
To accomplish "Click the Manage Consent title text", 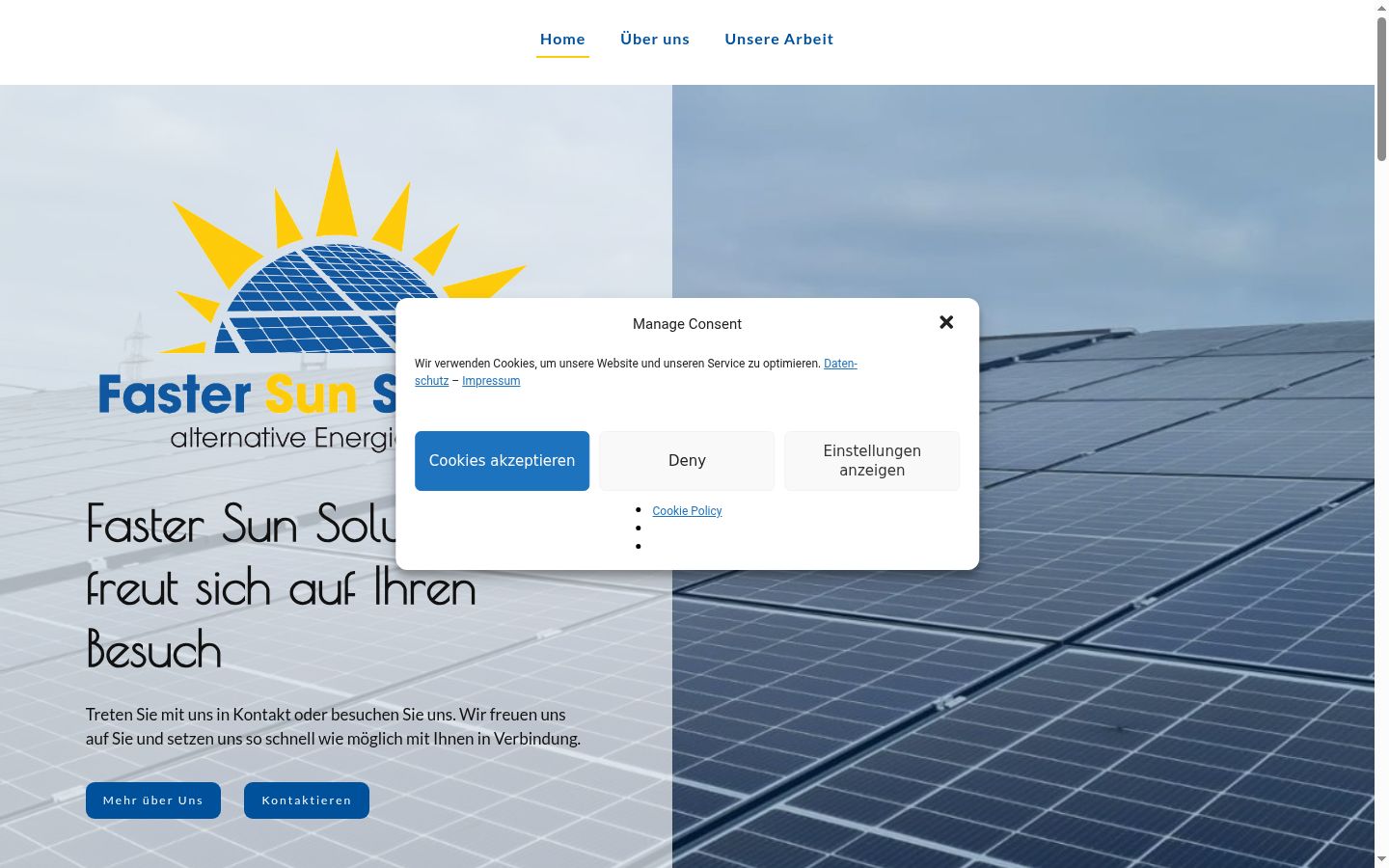I will pos(687,324).
